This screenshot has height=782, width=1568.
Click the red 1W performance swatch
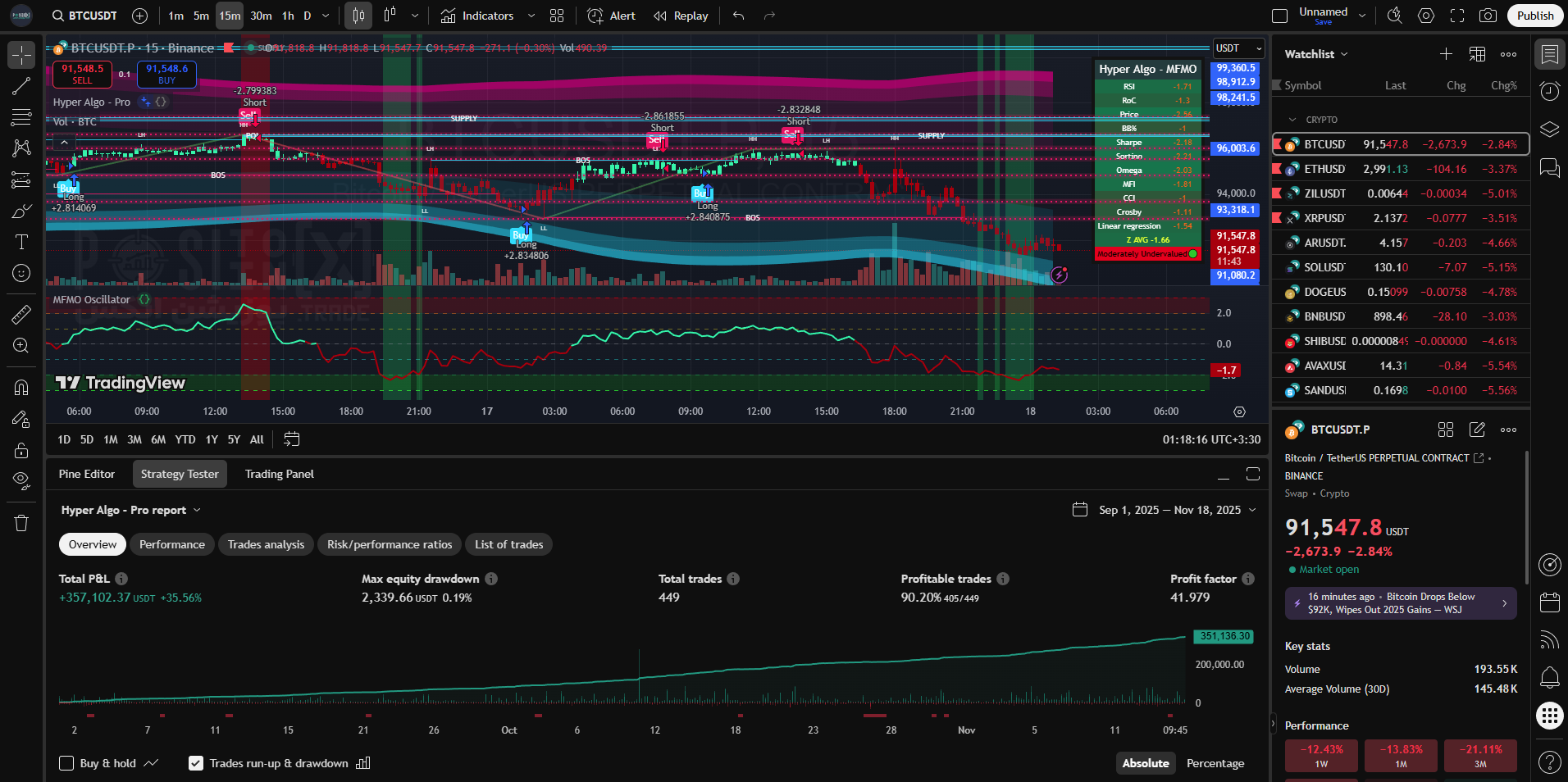pyautogui.click(x=1320, y=755)
